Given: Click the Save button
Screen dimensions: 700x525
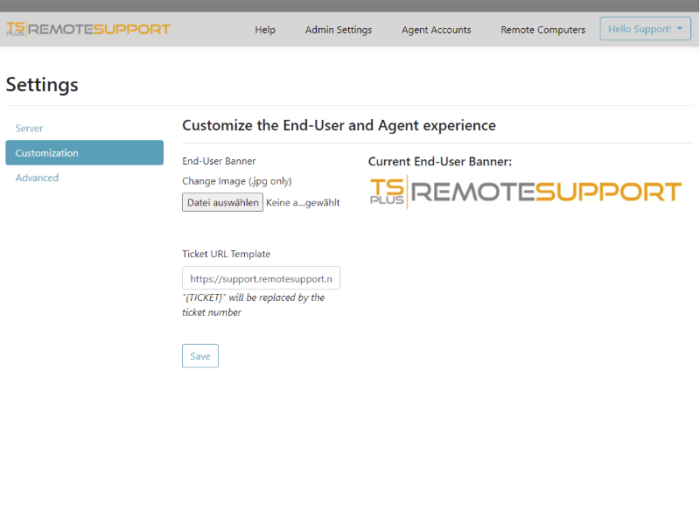Looking at the screenshot, I should [200, 356].
